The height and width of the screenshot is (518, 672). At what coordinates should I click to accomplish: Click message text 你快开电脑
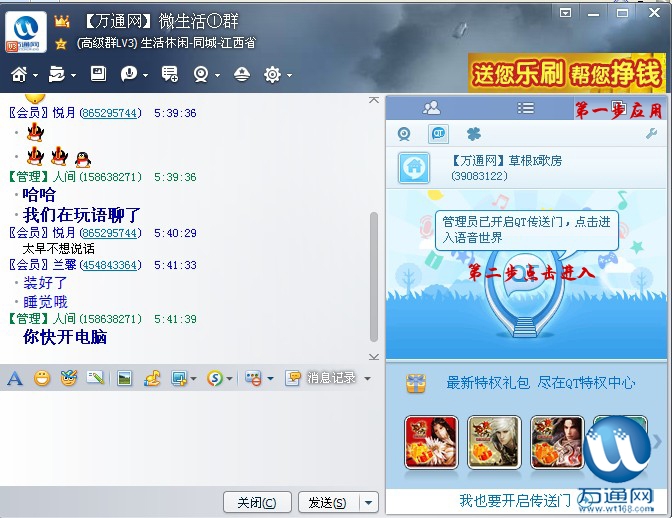point(65,337)
